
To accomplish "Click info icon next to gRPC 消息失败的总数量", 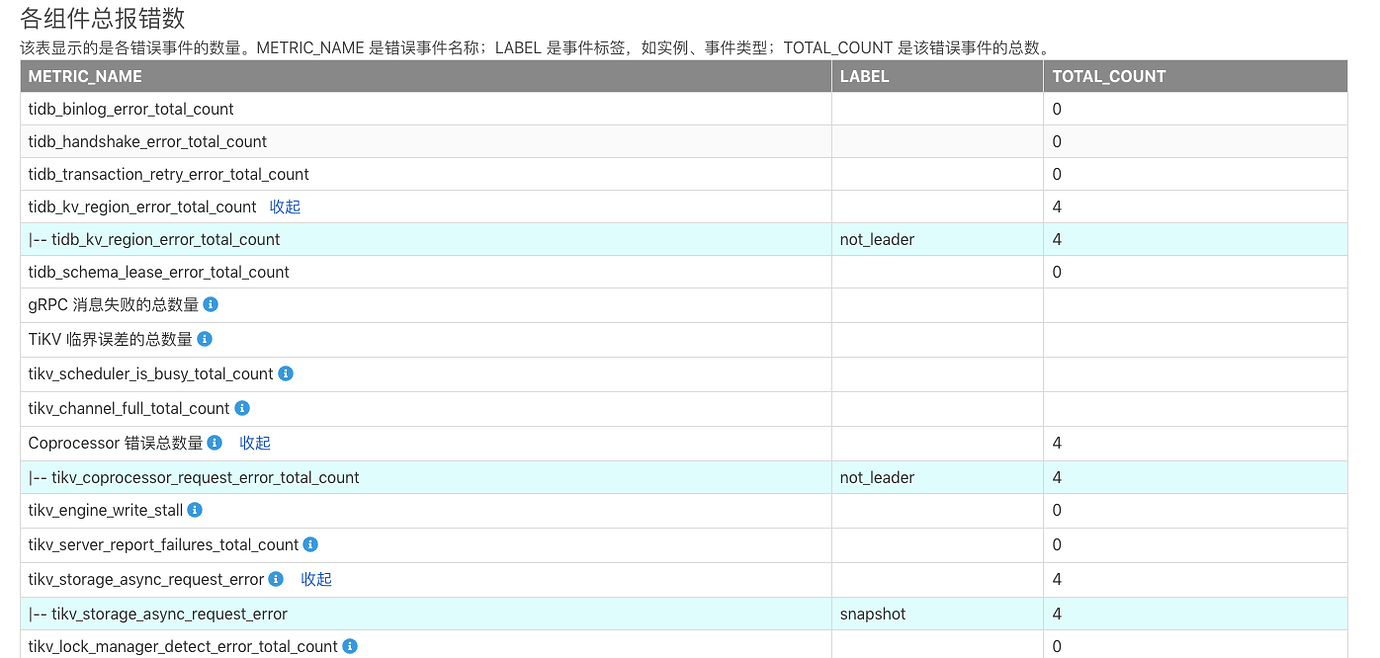I will [211, 304].
